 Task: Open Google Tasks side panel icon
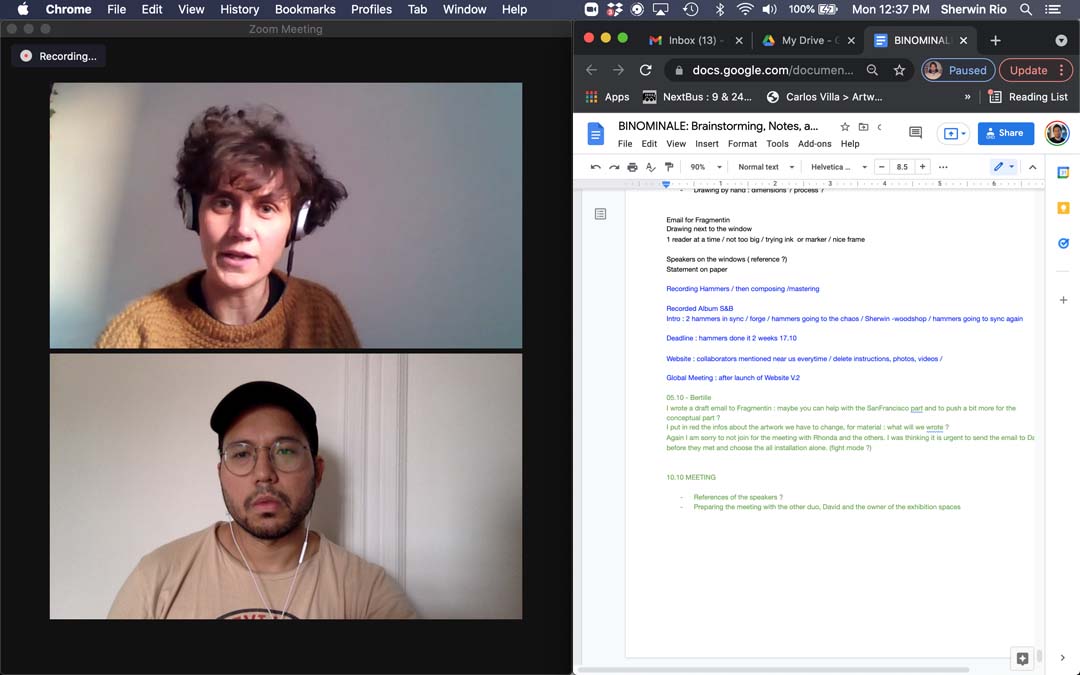tap(1063, 243)
